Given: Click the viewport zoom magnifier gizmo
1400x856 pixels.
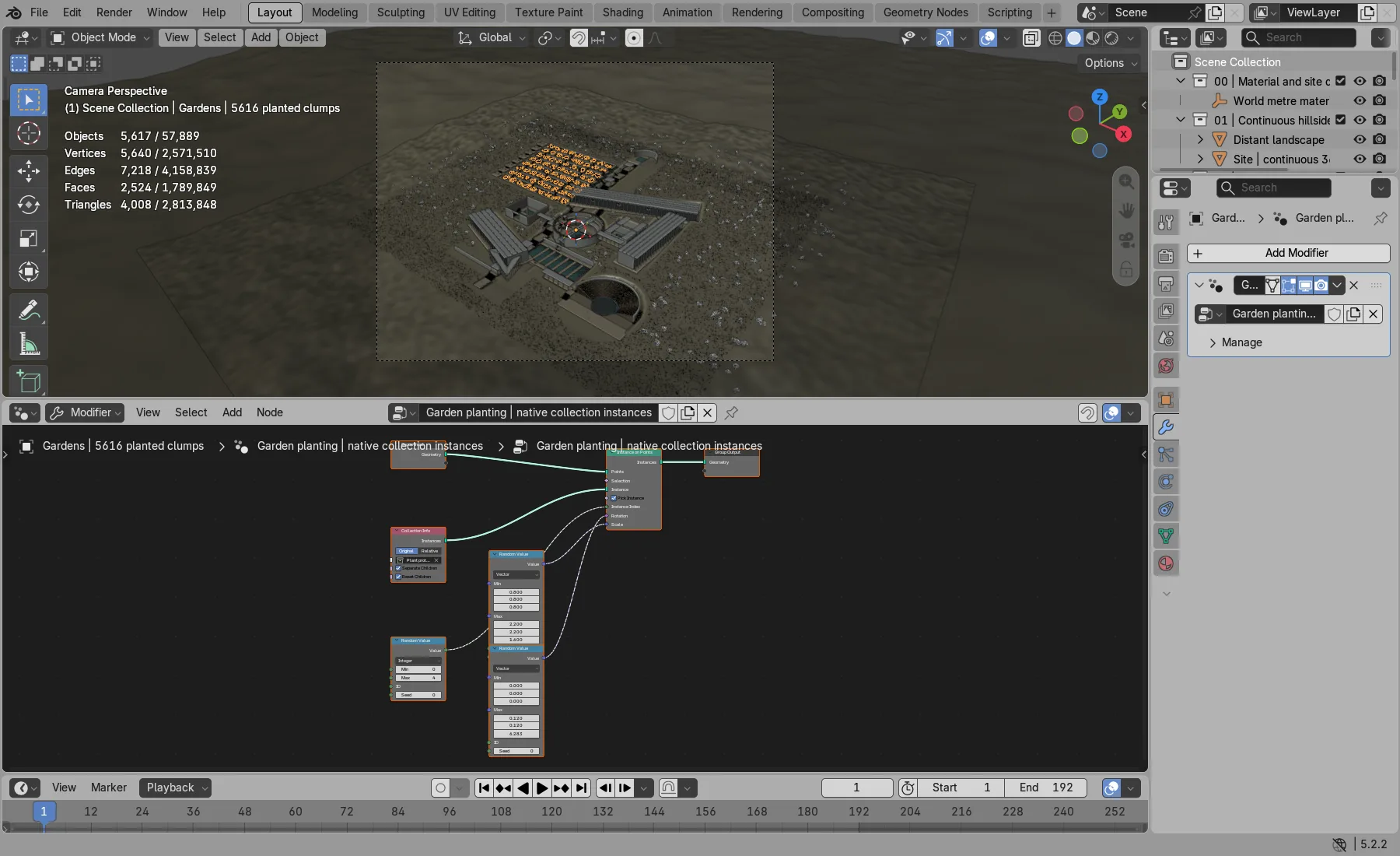Looking at the screenshot, I should [1126, 181].
